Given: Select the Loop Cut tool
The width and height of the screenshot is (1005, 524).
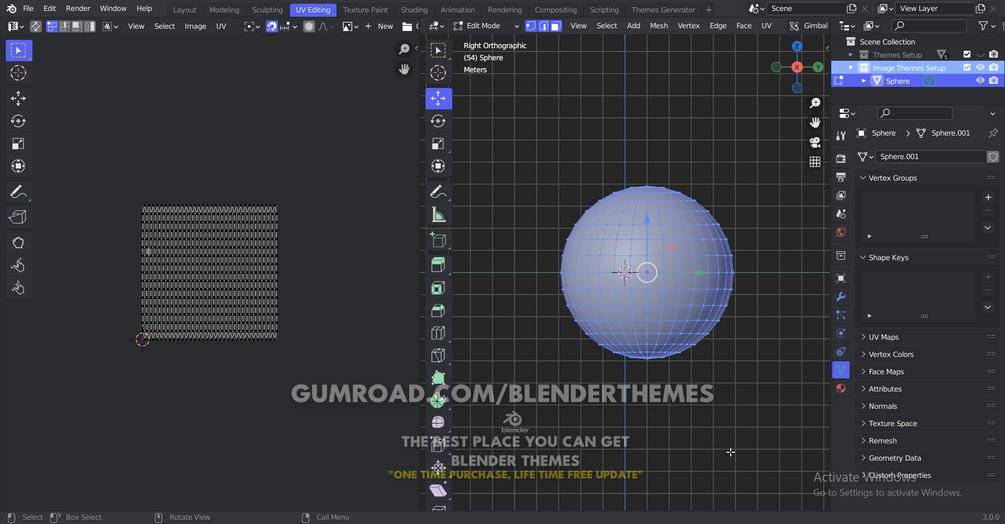Looking at the screenshot, I should 438,333.
